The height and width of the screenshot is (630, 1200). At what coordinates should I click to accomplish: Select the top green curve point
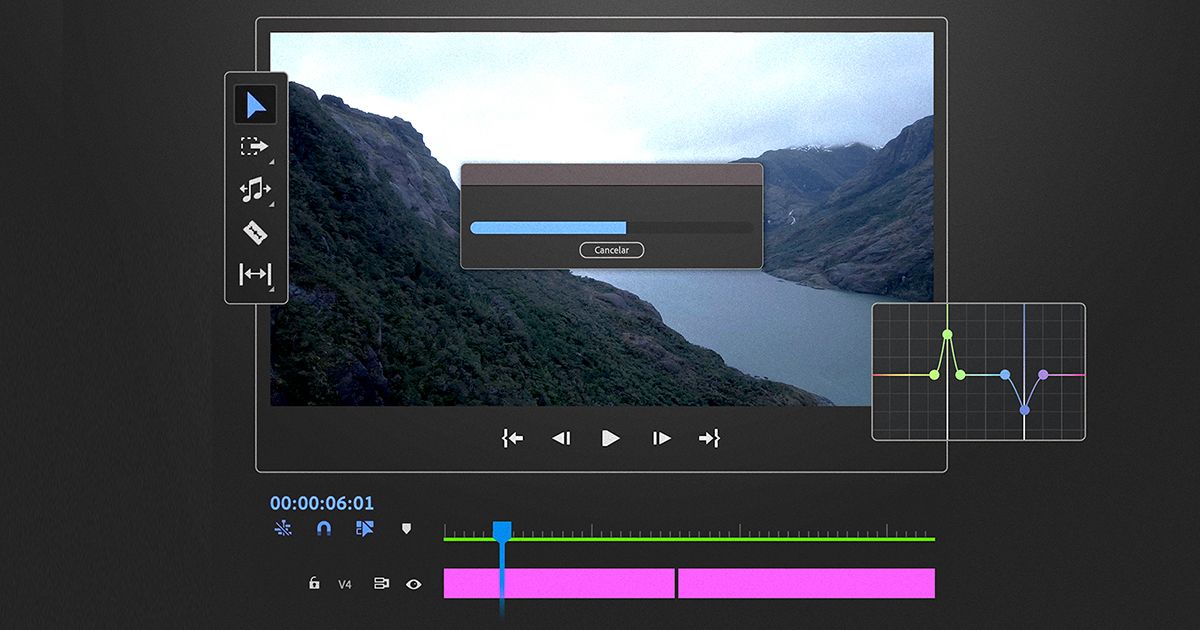click(948, 334)
